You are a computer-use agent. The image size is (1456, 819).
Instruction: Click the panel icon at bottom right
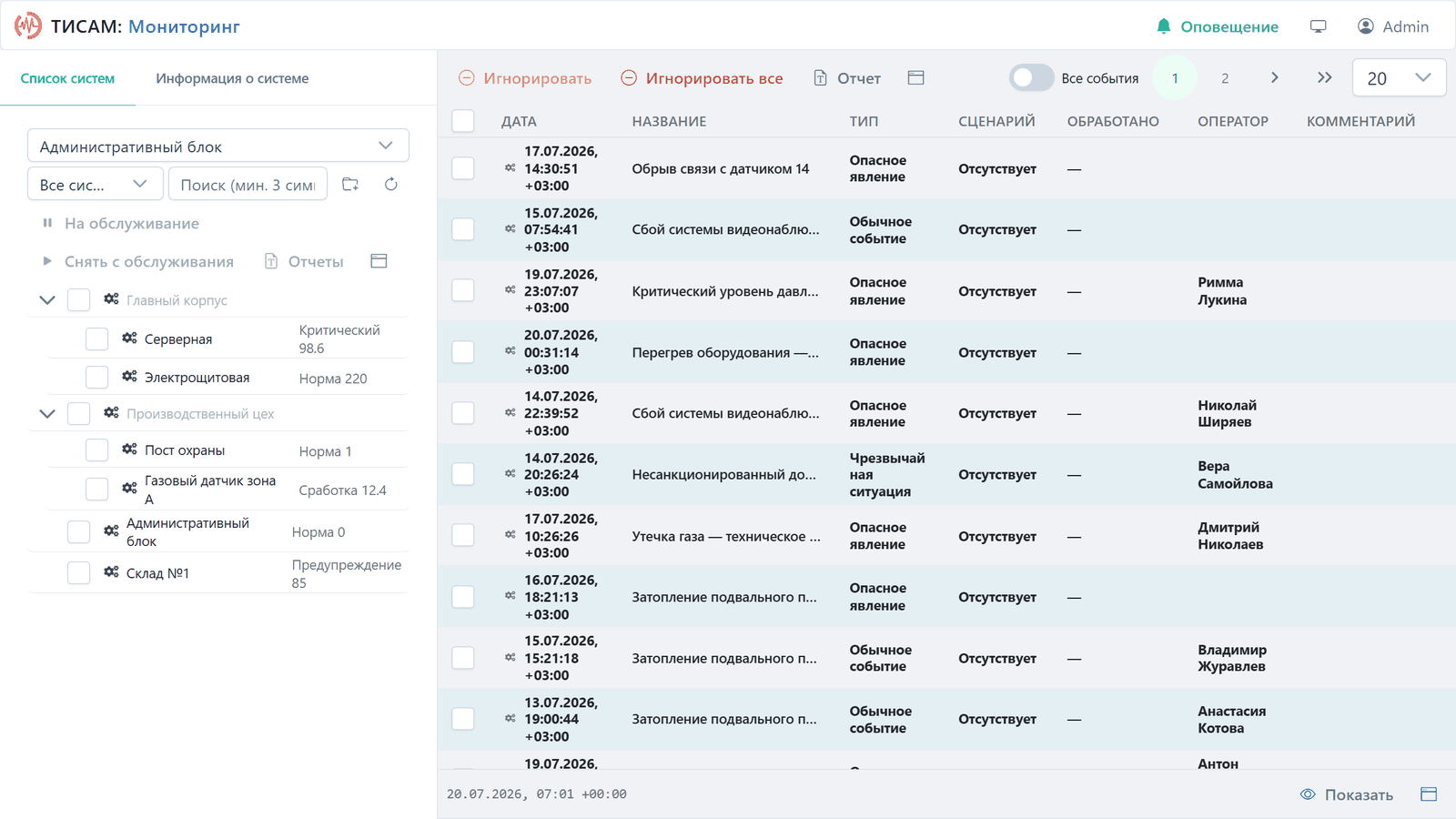1429,794
